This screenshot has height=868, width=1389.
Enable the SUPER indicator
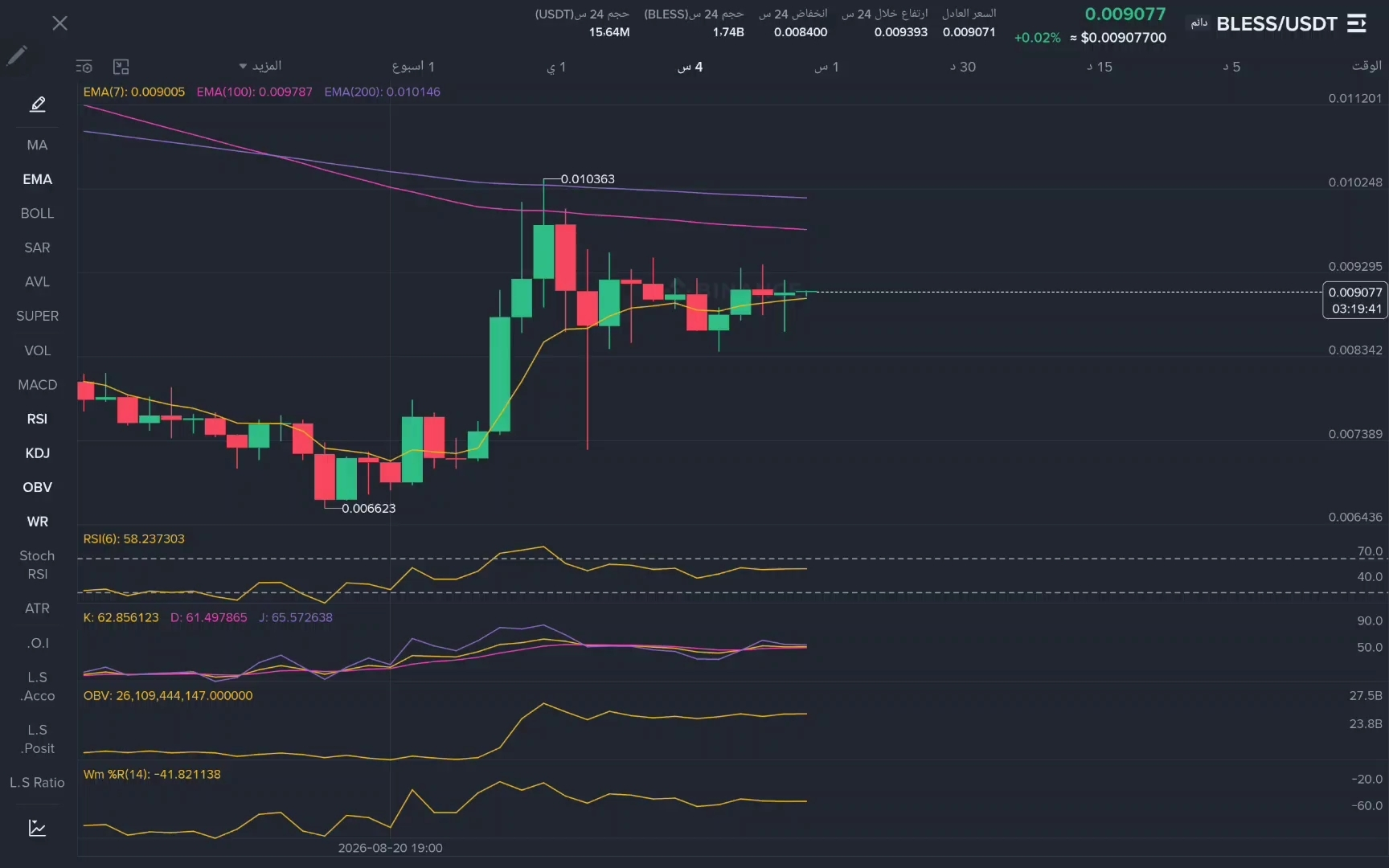tap(37, 316)
